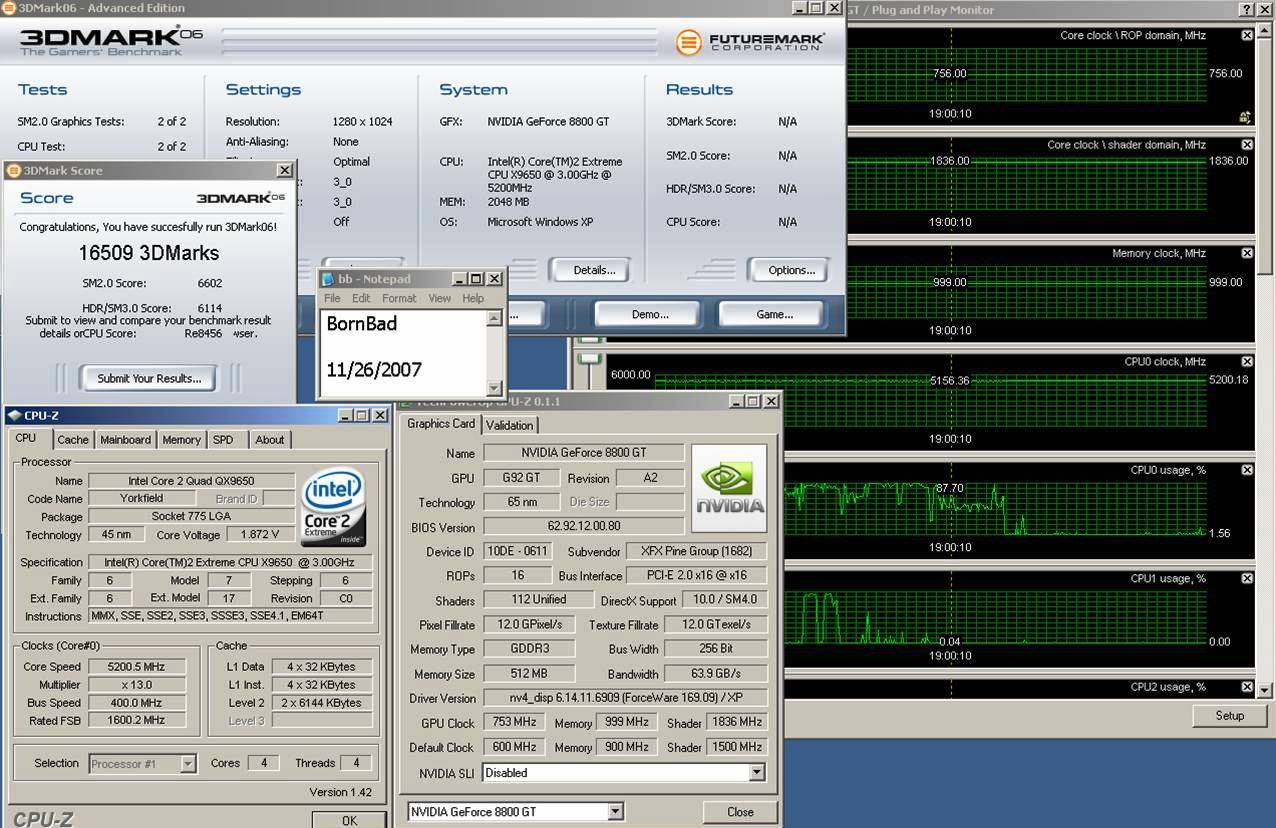Click the Core Speed value 5200.5 MHz
Viewport: 1276px width, 828px height.
136,667
